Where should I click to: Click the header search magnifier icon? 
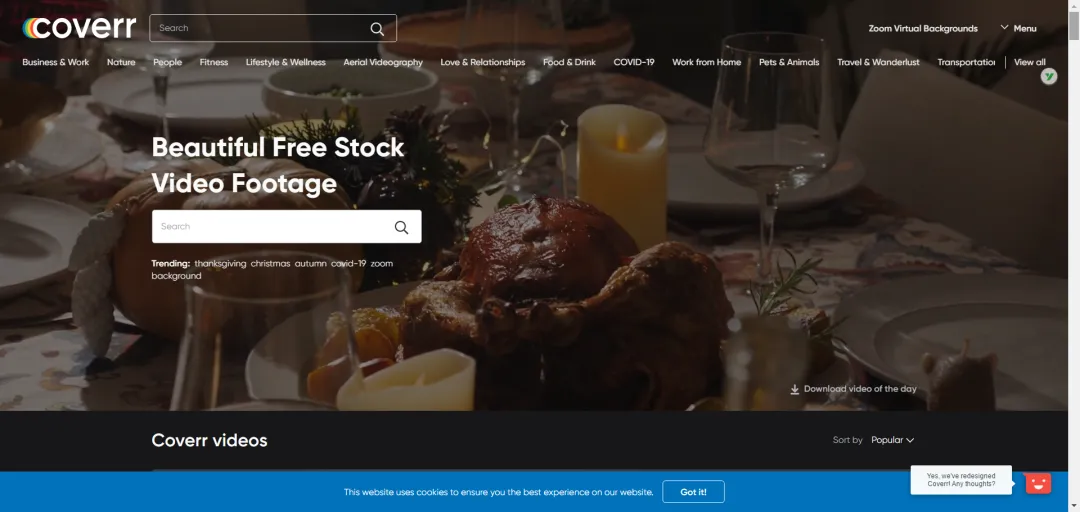click(x=377, y=28)
